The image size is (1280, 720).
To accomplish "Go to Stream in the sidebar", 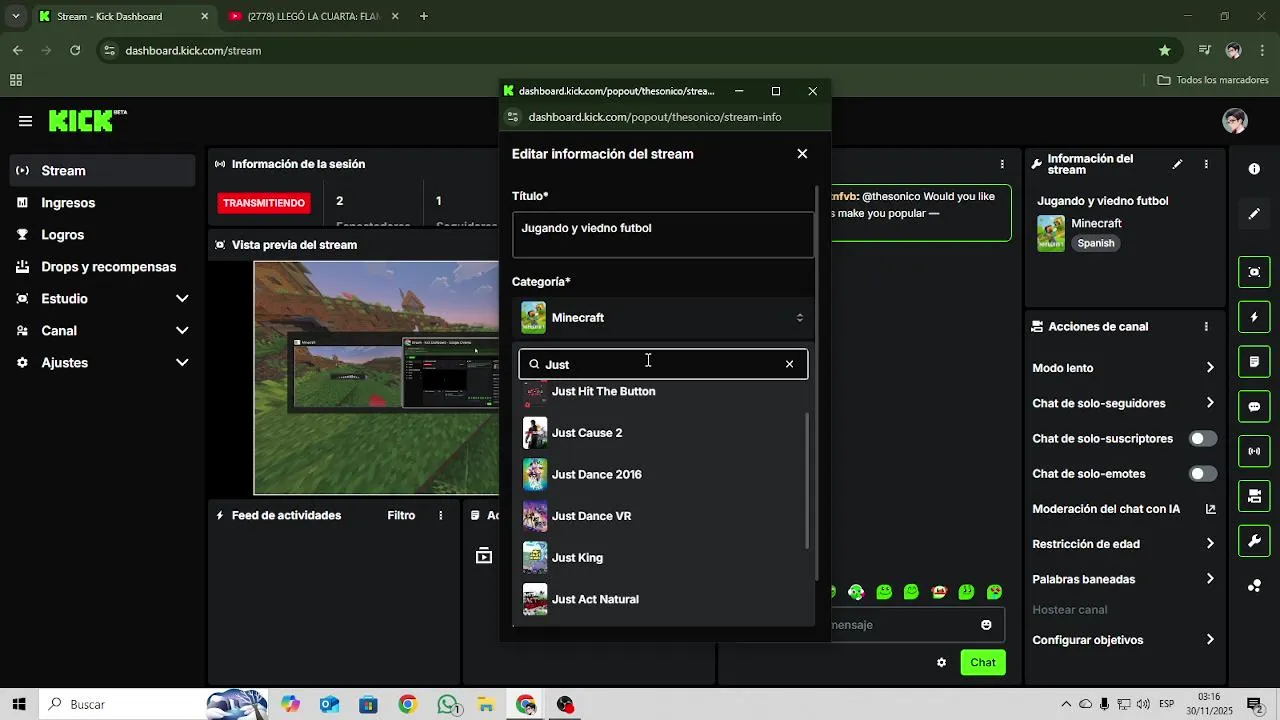I will (102, 171).
